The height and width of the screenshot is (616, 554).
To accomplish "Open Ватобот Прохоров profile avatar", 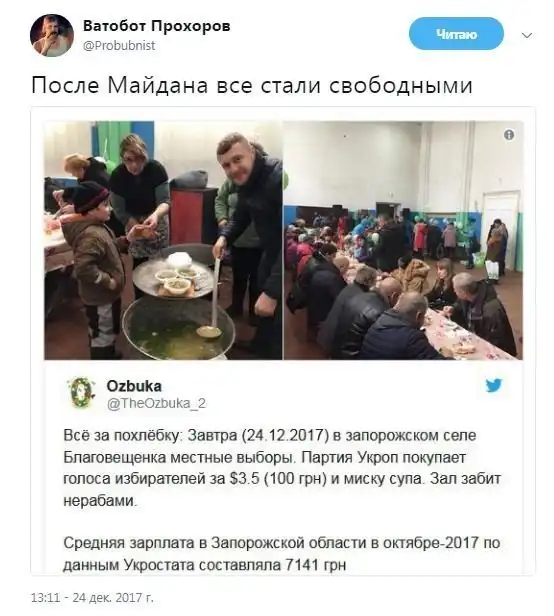I will (x=52, y=35).
